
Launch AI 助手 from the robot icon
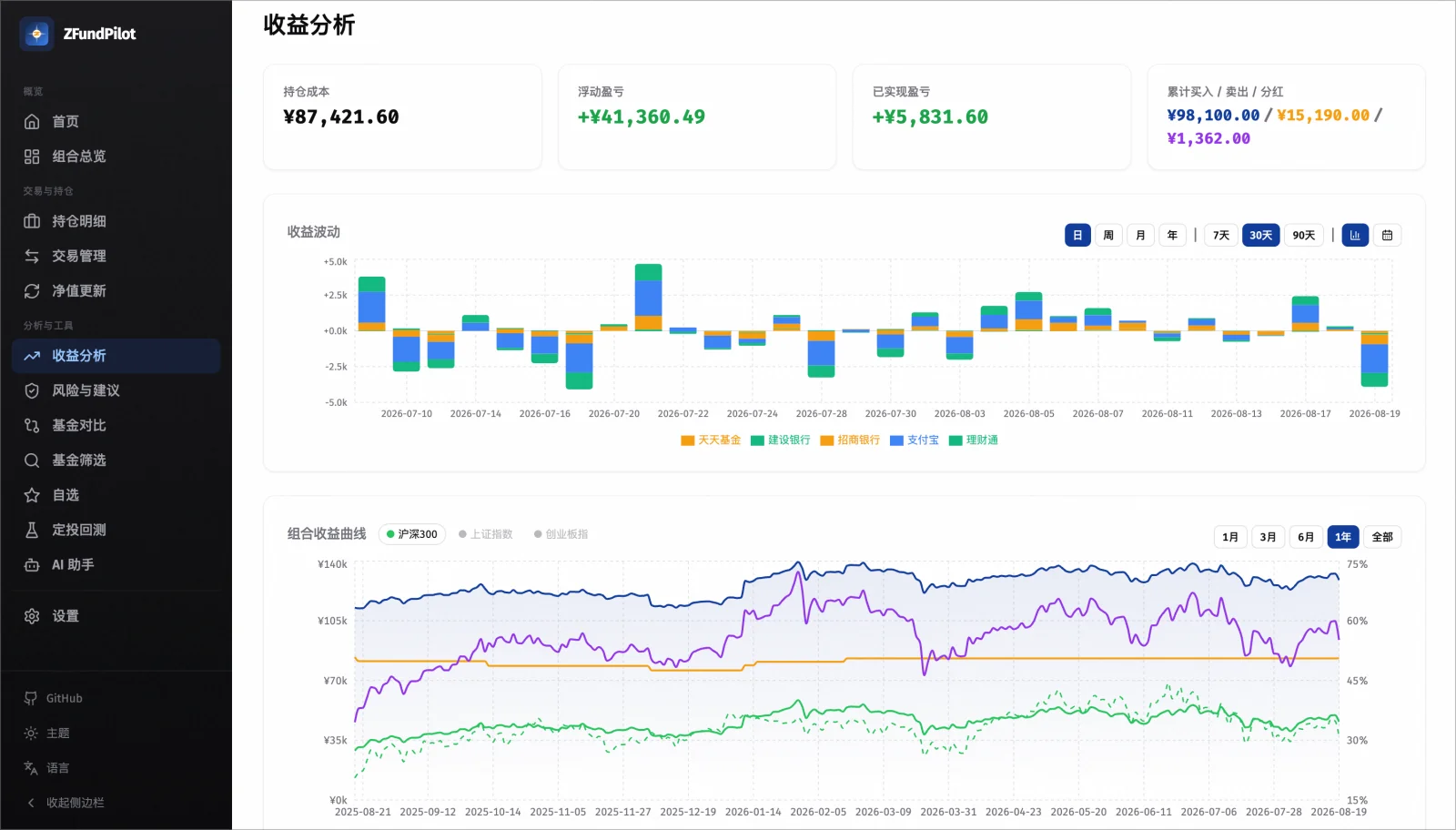pos(32,565)
